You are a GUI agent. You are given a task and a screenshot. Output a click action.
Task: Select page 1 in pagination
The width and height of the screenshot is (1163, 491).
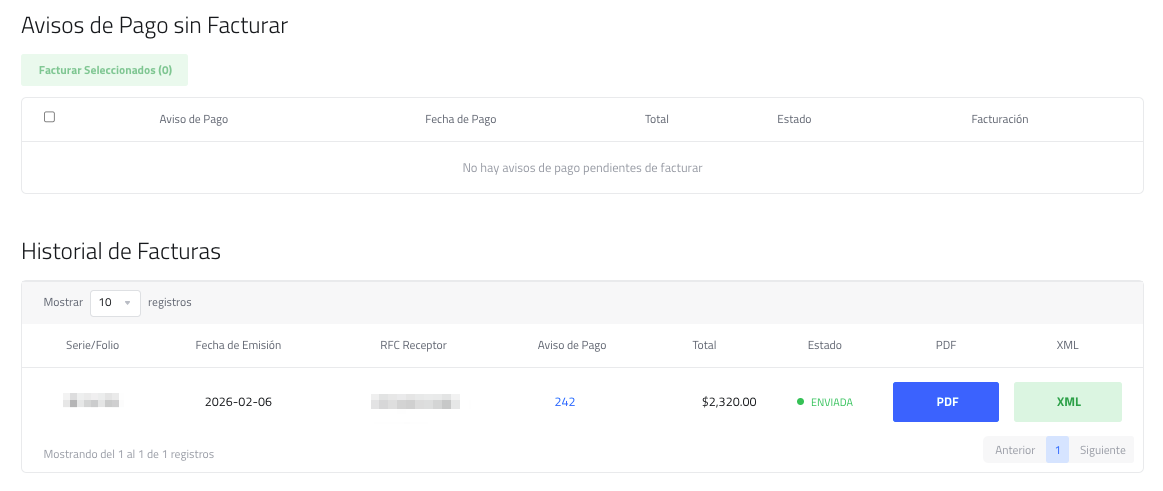coord(1057,450)
